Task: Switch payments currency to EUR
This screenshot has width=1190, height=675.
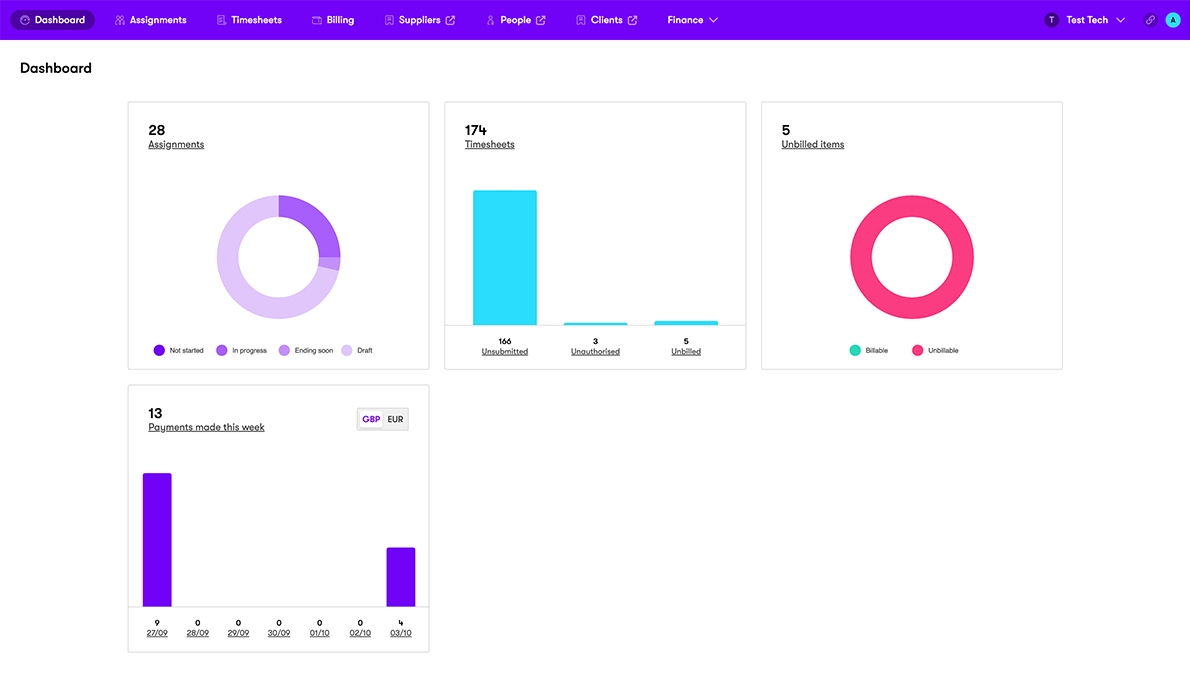Action: click(x=395, y=419)
